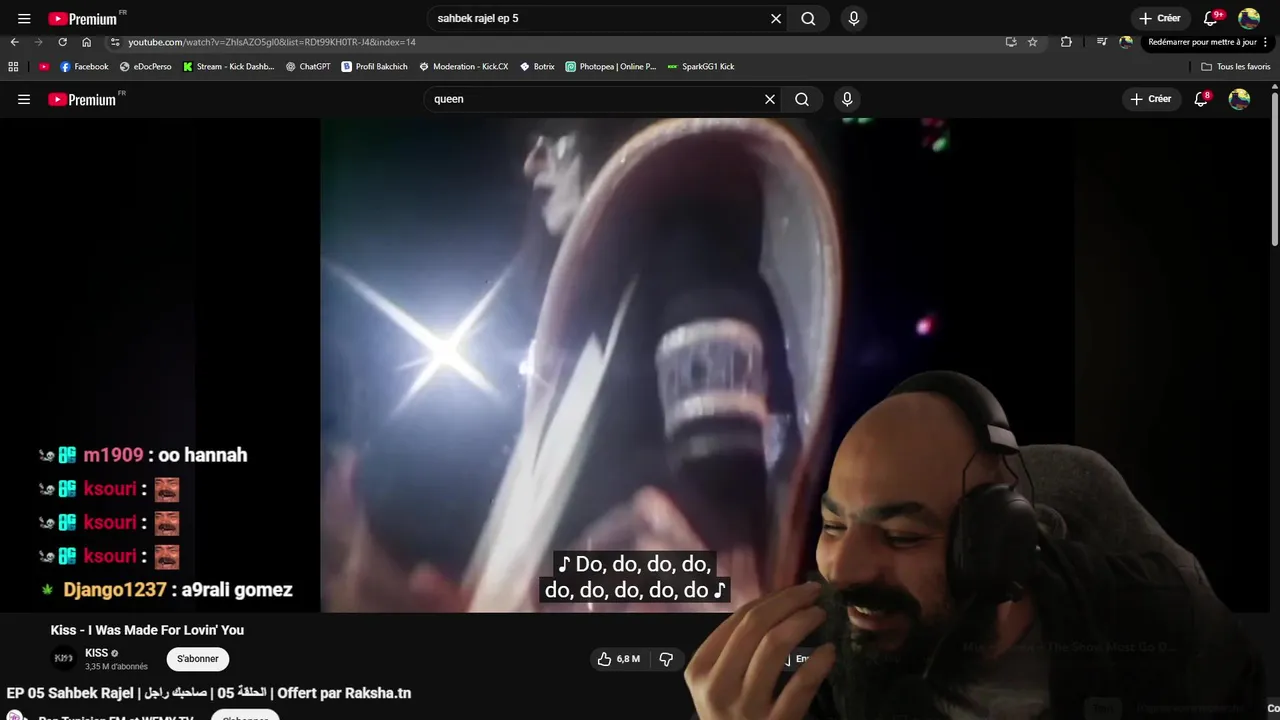This screenshot has height=720, width=1280.
Task: Click the page vertical scrollbar thumb
Action: [x=1274, y=168]
